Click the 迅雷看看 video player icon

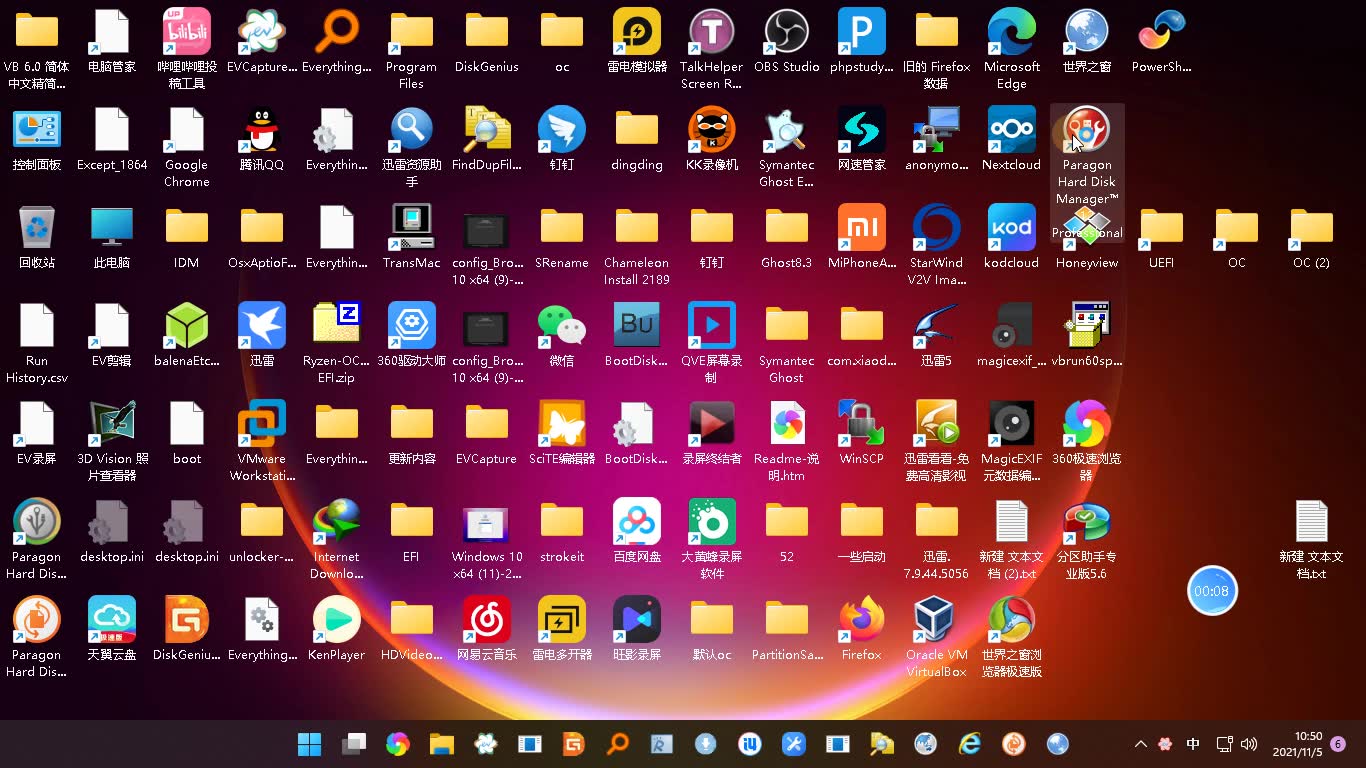point(937,442)
